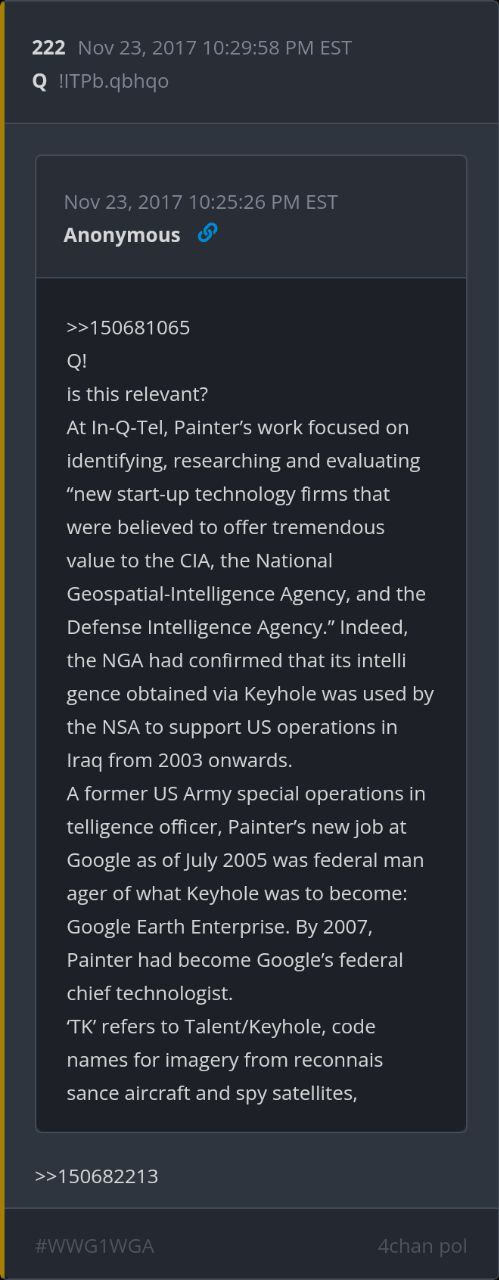499x1280 pixels.
Task: Click the line mentioning 'Google Earth Enterprise'
Action: tap(233, 926)
